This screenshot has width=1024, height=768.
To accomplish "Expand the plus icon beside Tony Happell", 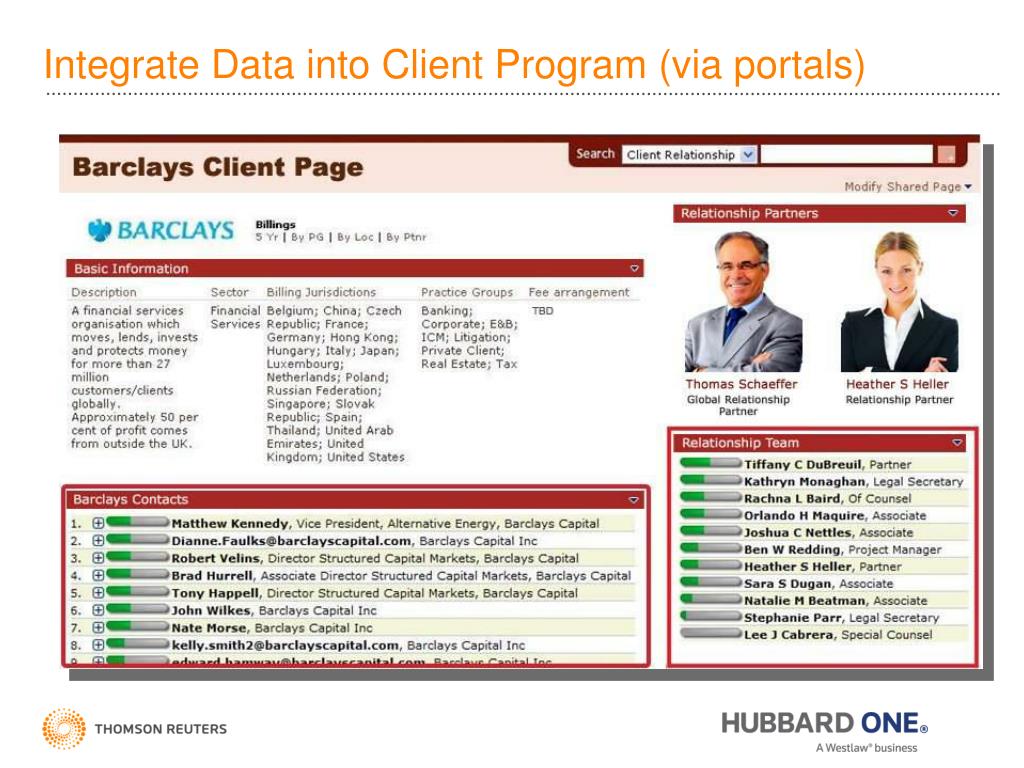I will (98, 593).
